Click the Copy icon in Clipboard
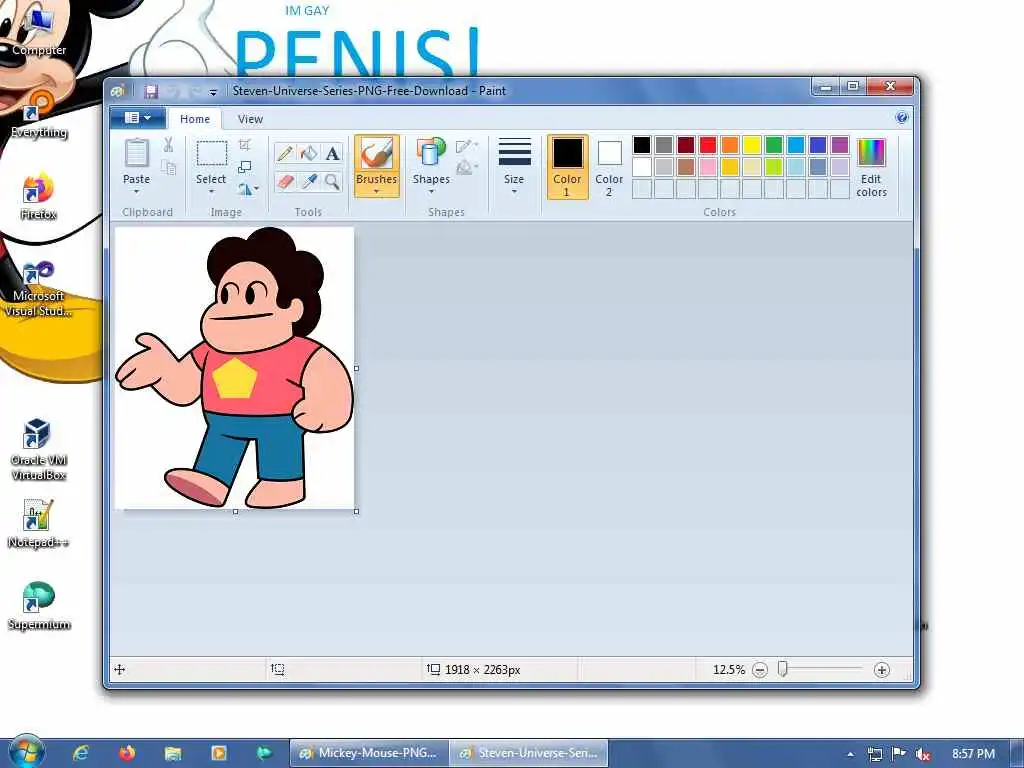1024x768 pixels. (168, 167)
